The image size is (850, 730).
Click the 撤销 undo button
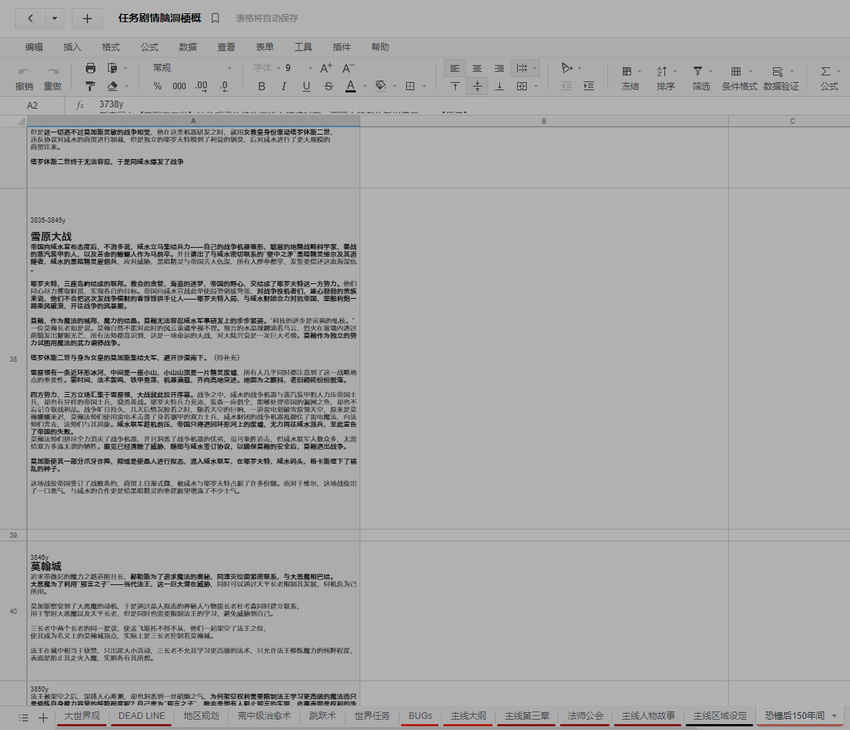tap(24, 78)
